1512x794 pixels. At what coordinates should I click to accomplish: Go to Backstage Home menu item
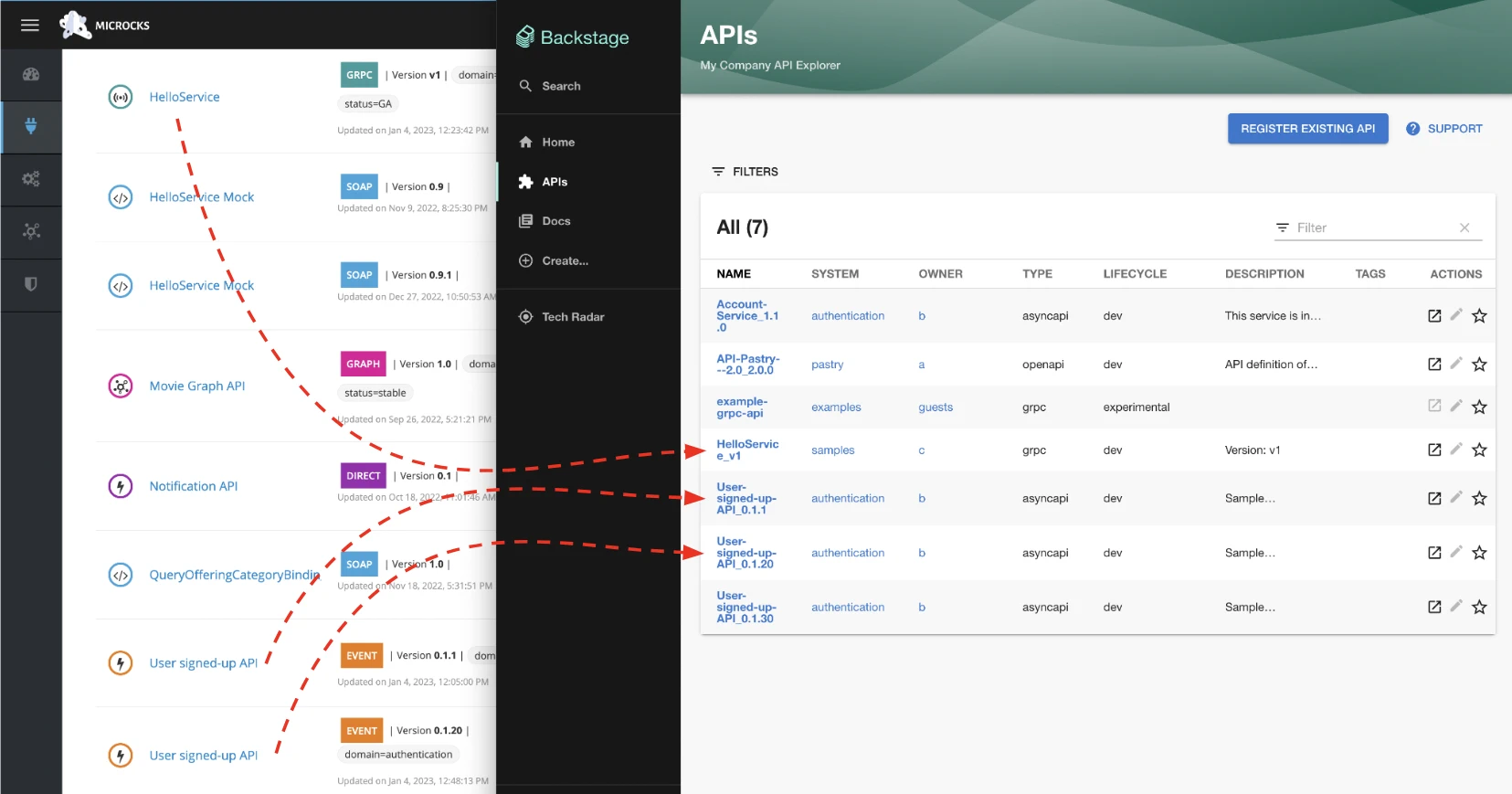(x=588, y=143)
